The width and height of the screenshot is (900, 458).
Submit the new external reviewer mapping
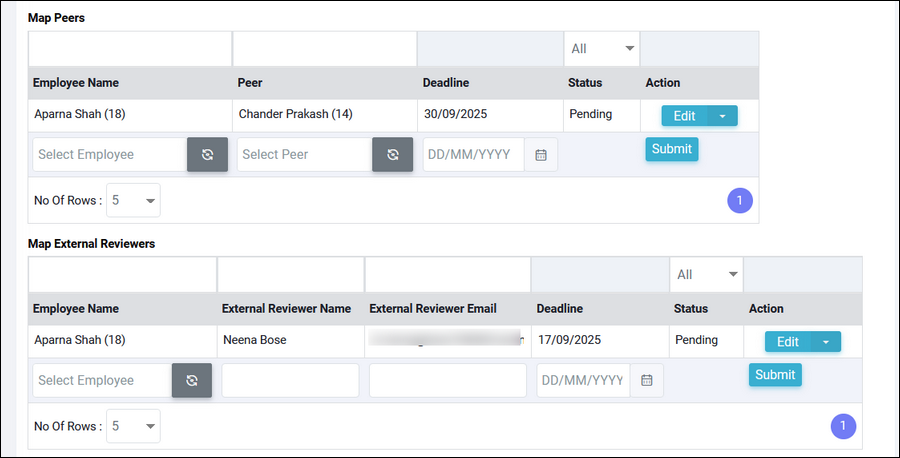[x=775, y=375]
